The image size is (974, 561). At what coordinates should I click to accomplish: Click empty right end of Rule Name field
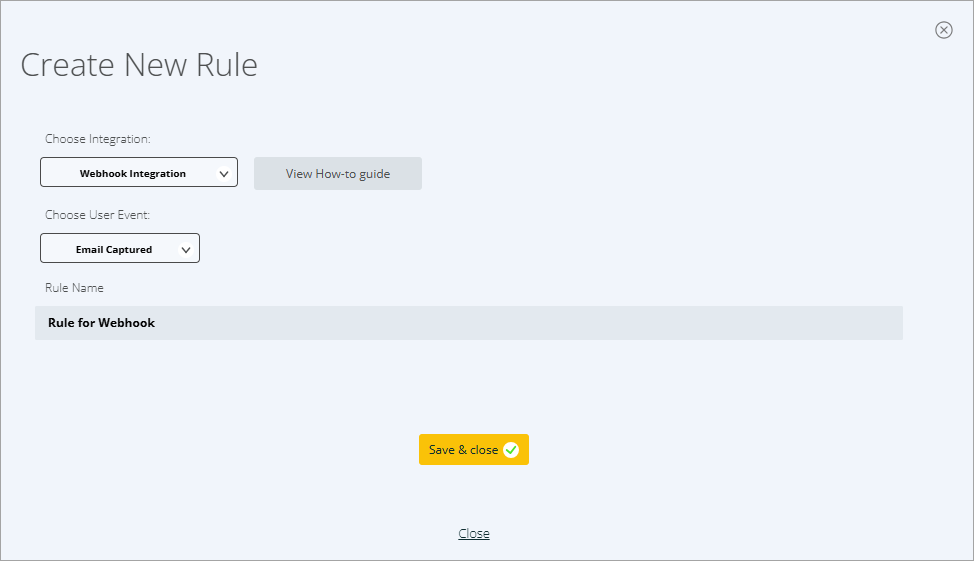tap(850, 323)
